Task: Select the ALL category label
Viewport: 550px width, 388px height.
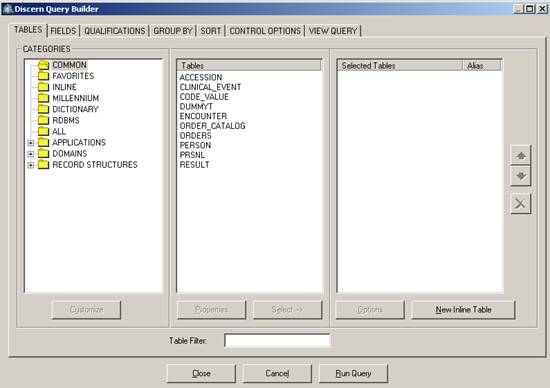Action: [x=59, y=131]
